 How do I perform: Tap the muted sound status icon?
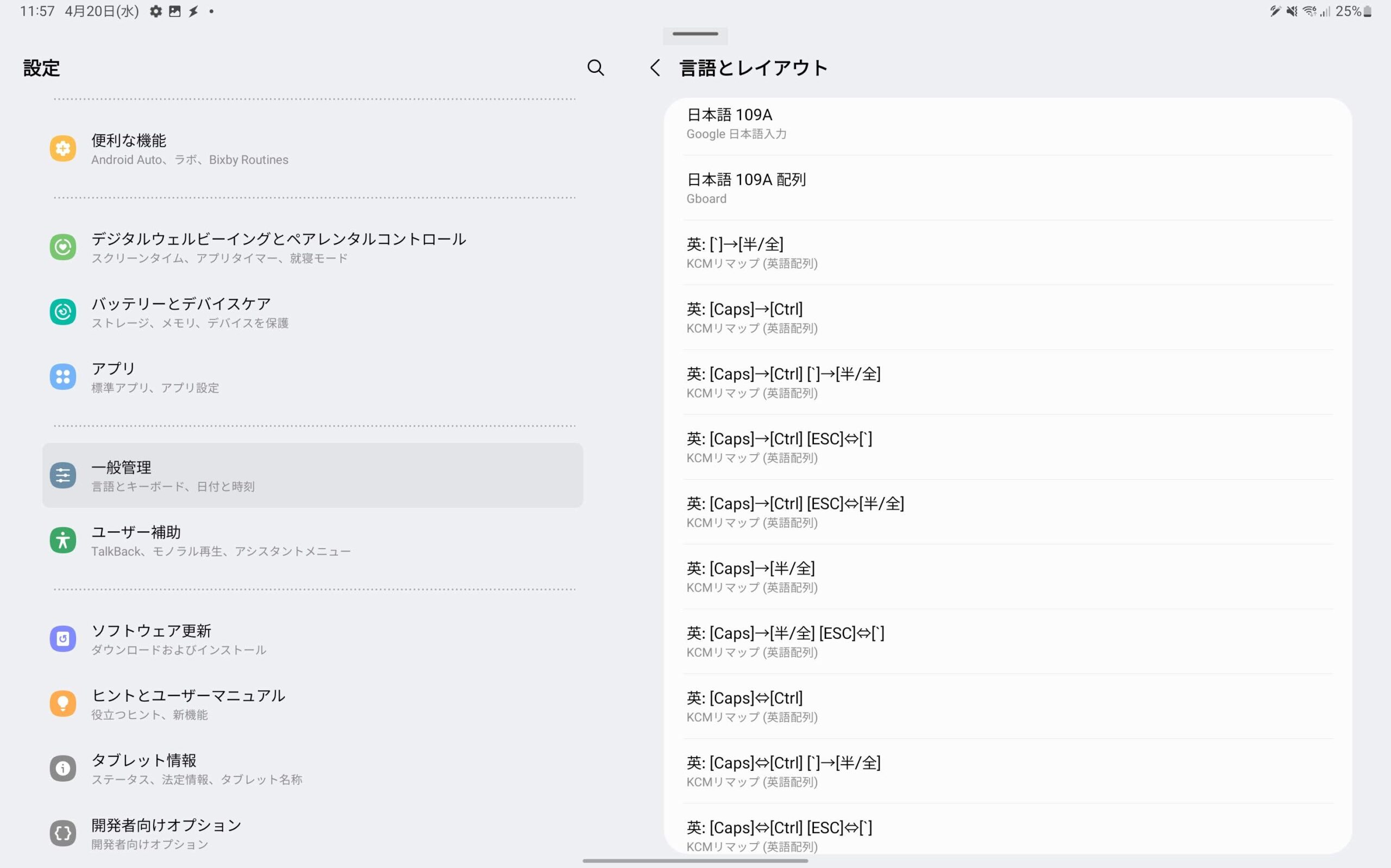[x=1292, y=11]
